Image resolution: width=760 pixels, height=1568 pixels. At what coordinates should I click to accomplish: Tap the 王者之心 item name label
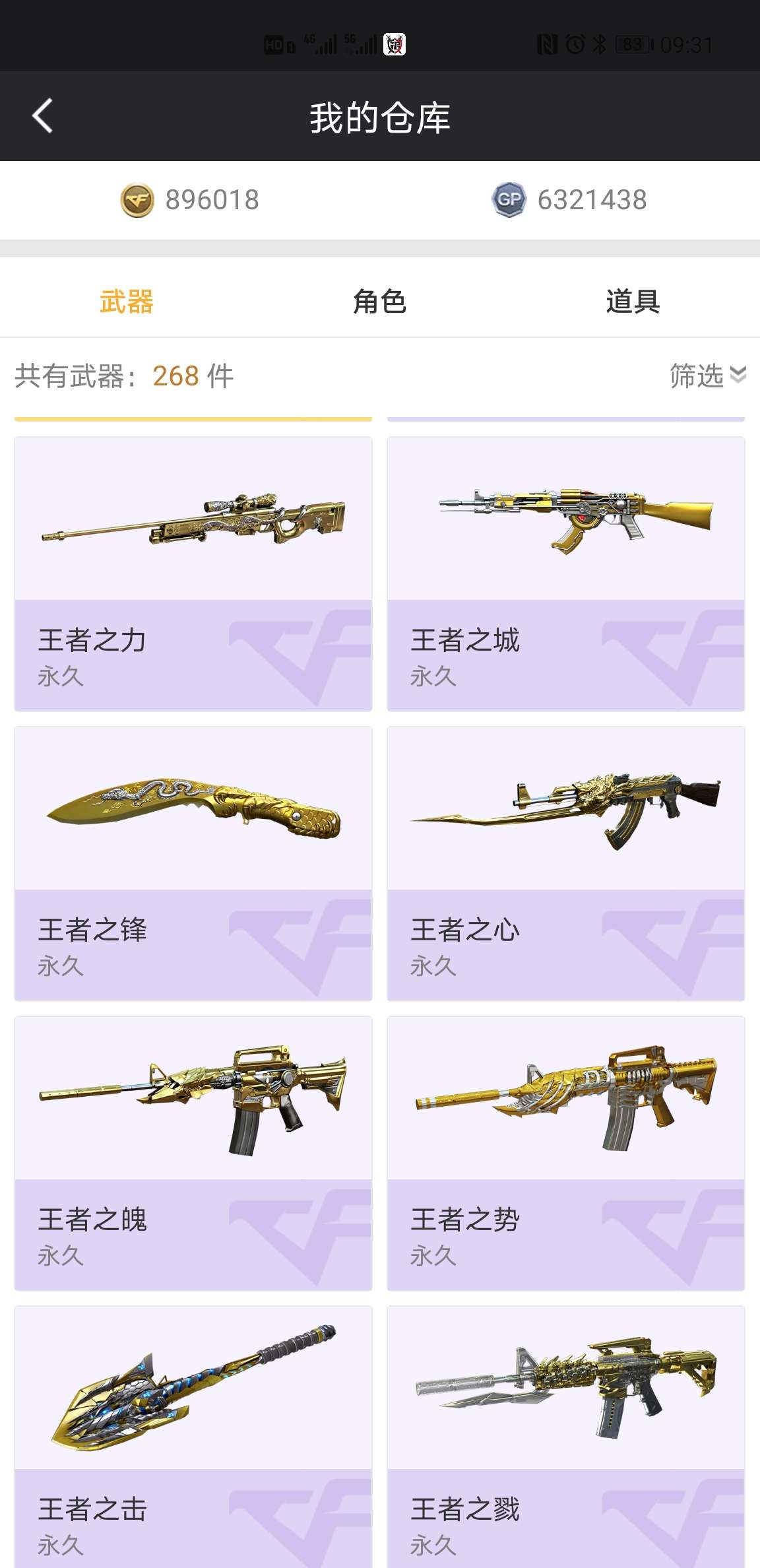point(465,930)
